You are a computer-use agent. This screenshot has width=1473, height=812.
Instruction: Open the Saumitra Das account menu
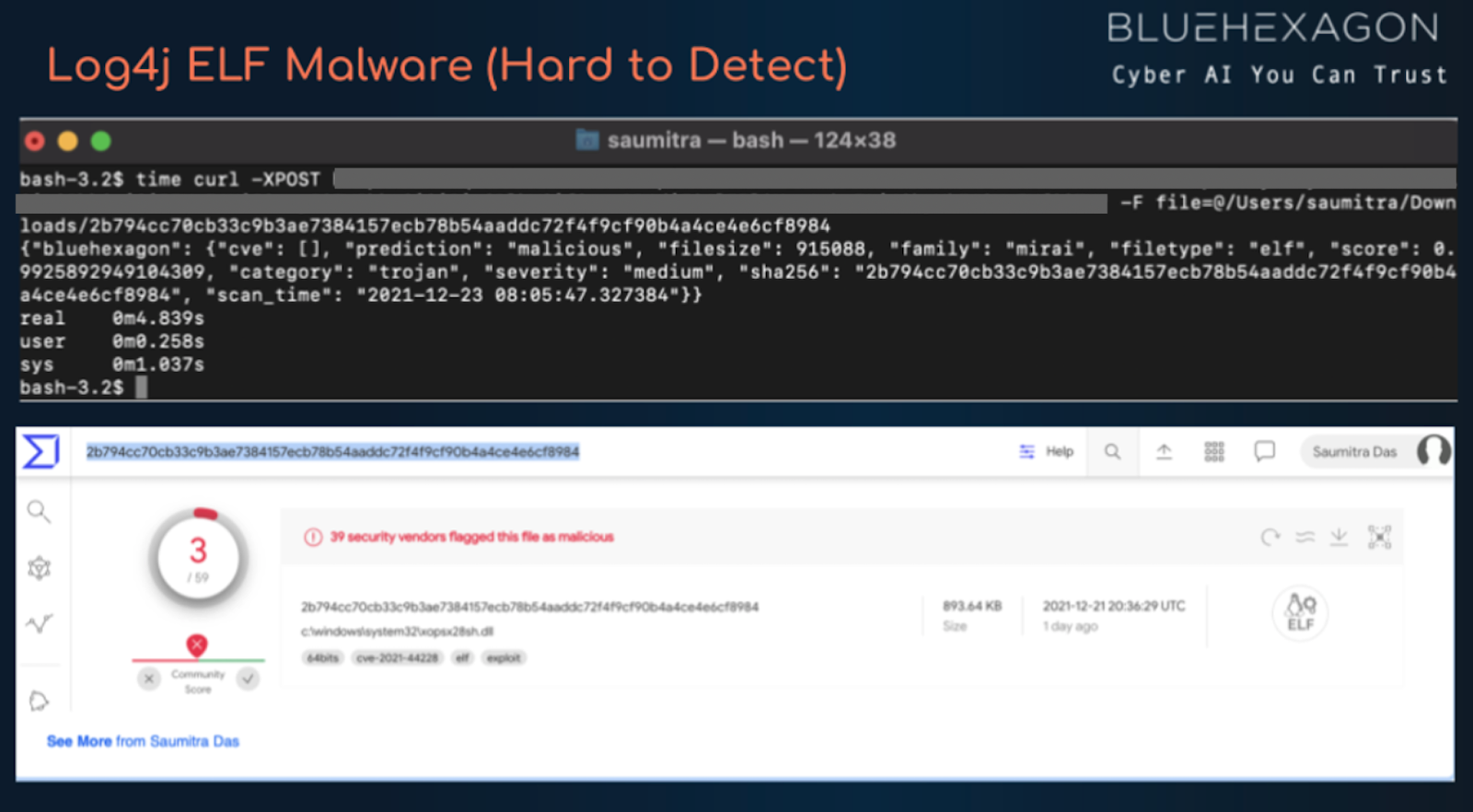[x=1375, y=451]
